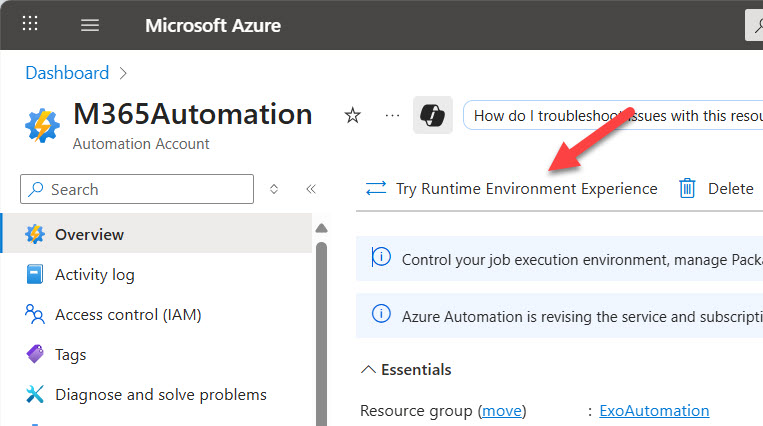Click the Overview gear icon
Viewport: 763px width, 426px height.
tap(35, 234)
